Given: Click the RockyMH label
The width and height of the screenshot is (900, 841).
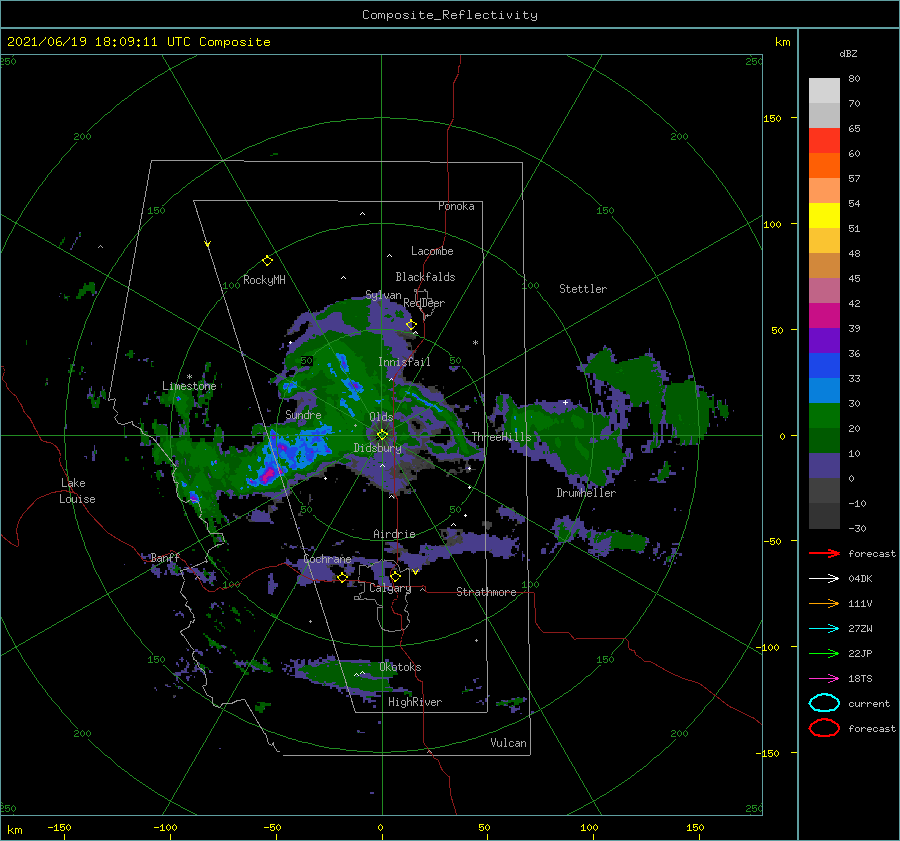Looking at the screenshot, I should coord(264,280).
